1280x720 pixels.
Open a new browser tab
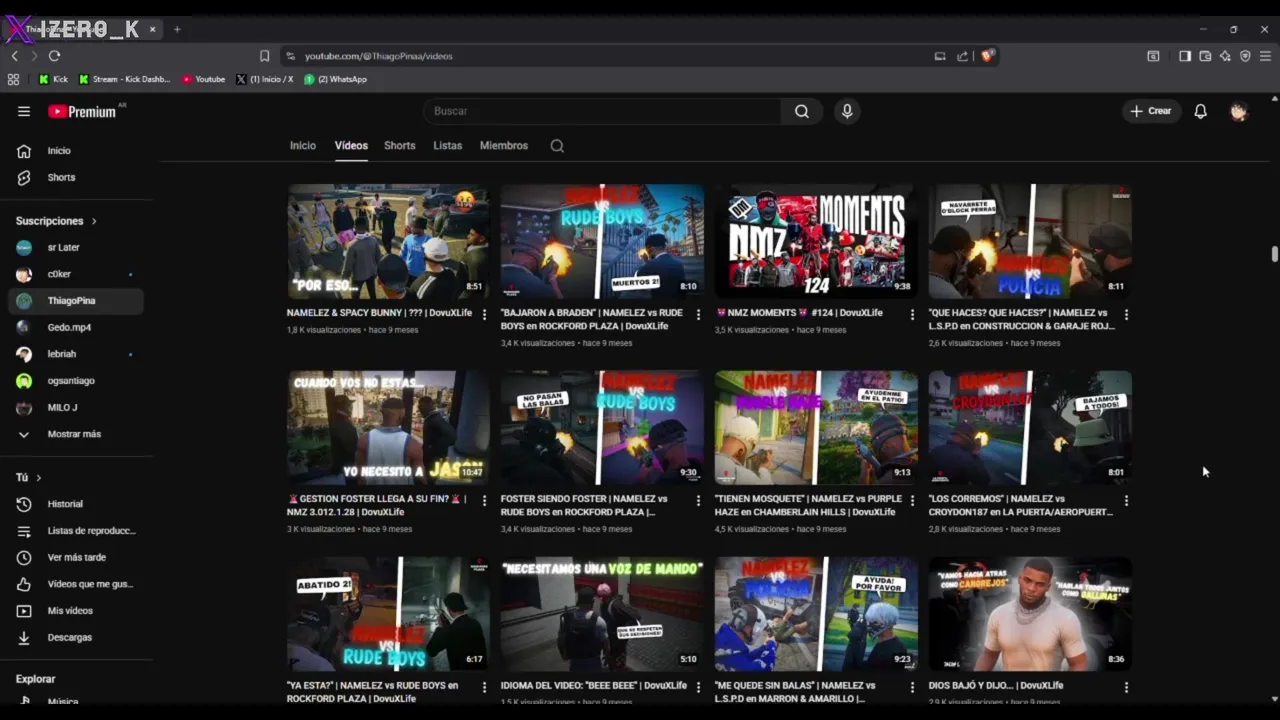coord(177,29)
